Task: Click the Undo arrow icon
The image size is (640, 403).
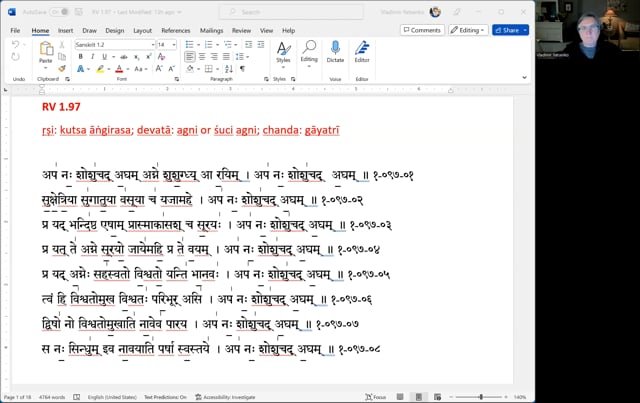Action: click(x=16, y=46)
